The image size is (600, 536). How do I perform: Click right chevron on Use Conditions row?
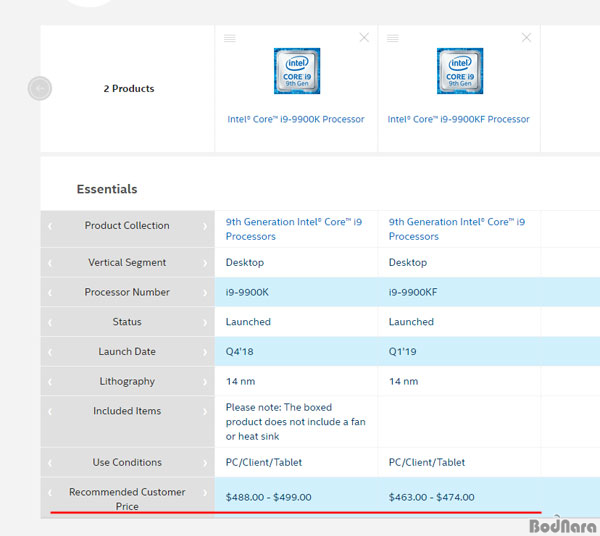[x=205, y=463]
